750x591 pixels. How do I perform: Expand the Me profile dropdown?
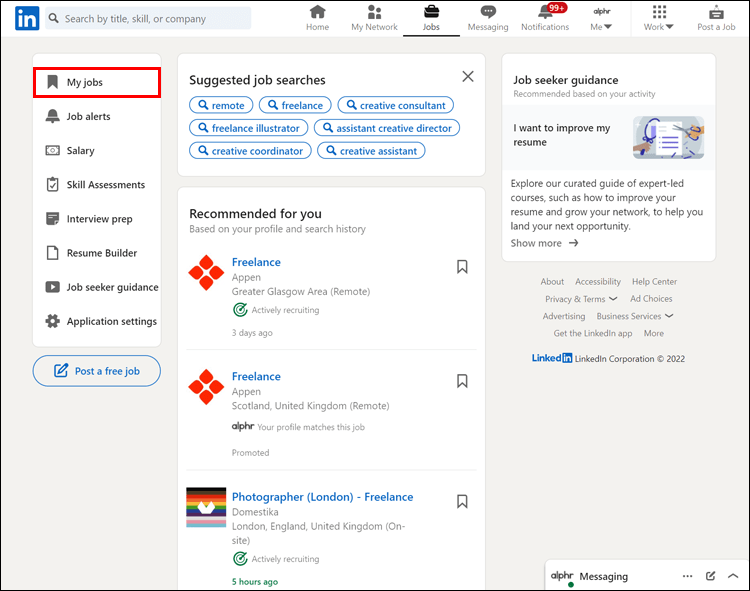point(602,19)
